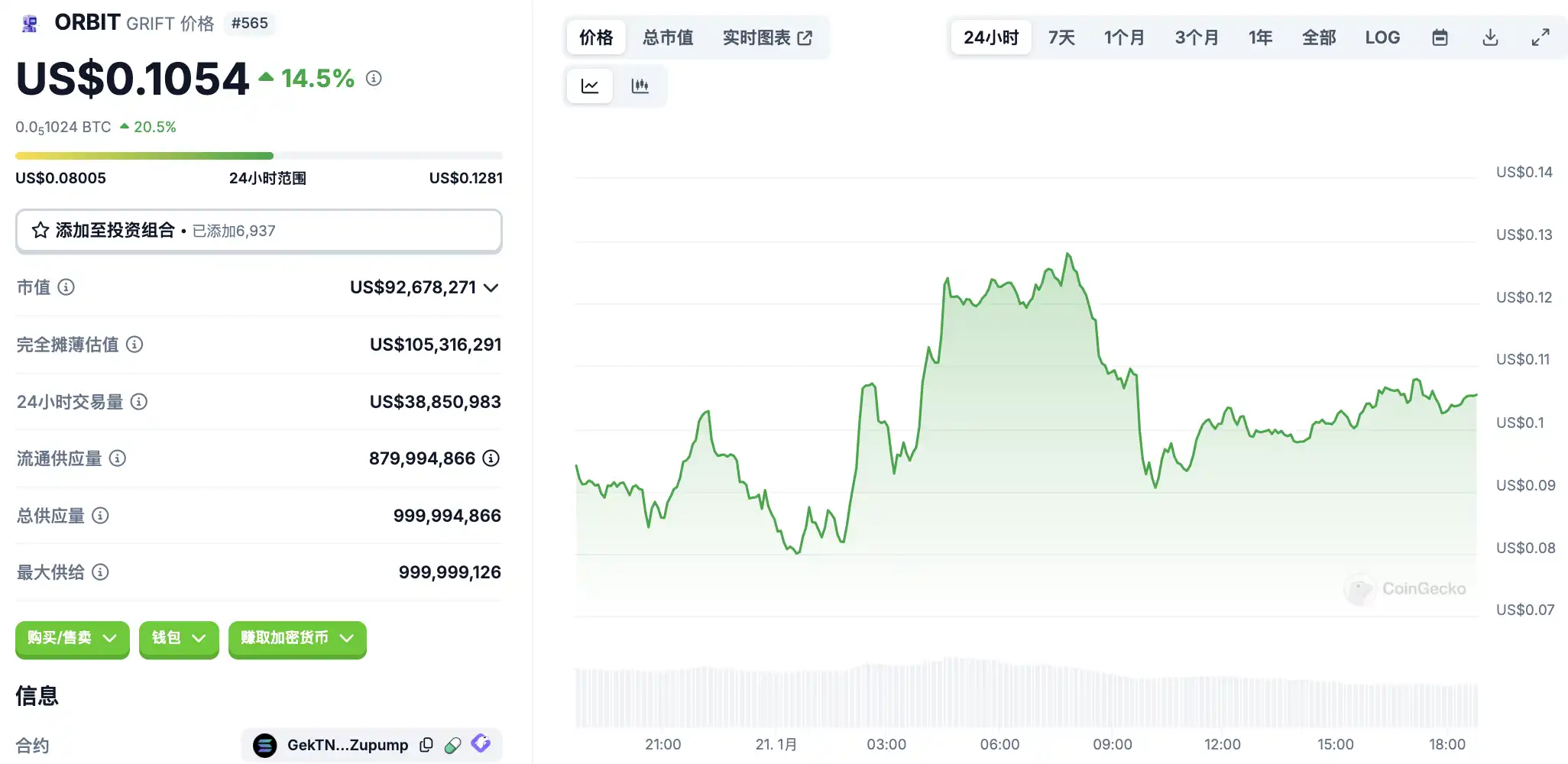This screenshot has height=764, width=1568.
Task: Click info icon next to 24小时交易量
Action: coord(138,402)
